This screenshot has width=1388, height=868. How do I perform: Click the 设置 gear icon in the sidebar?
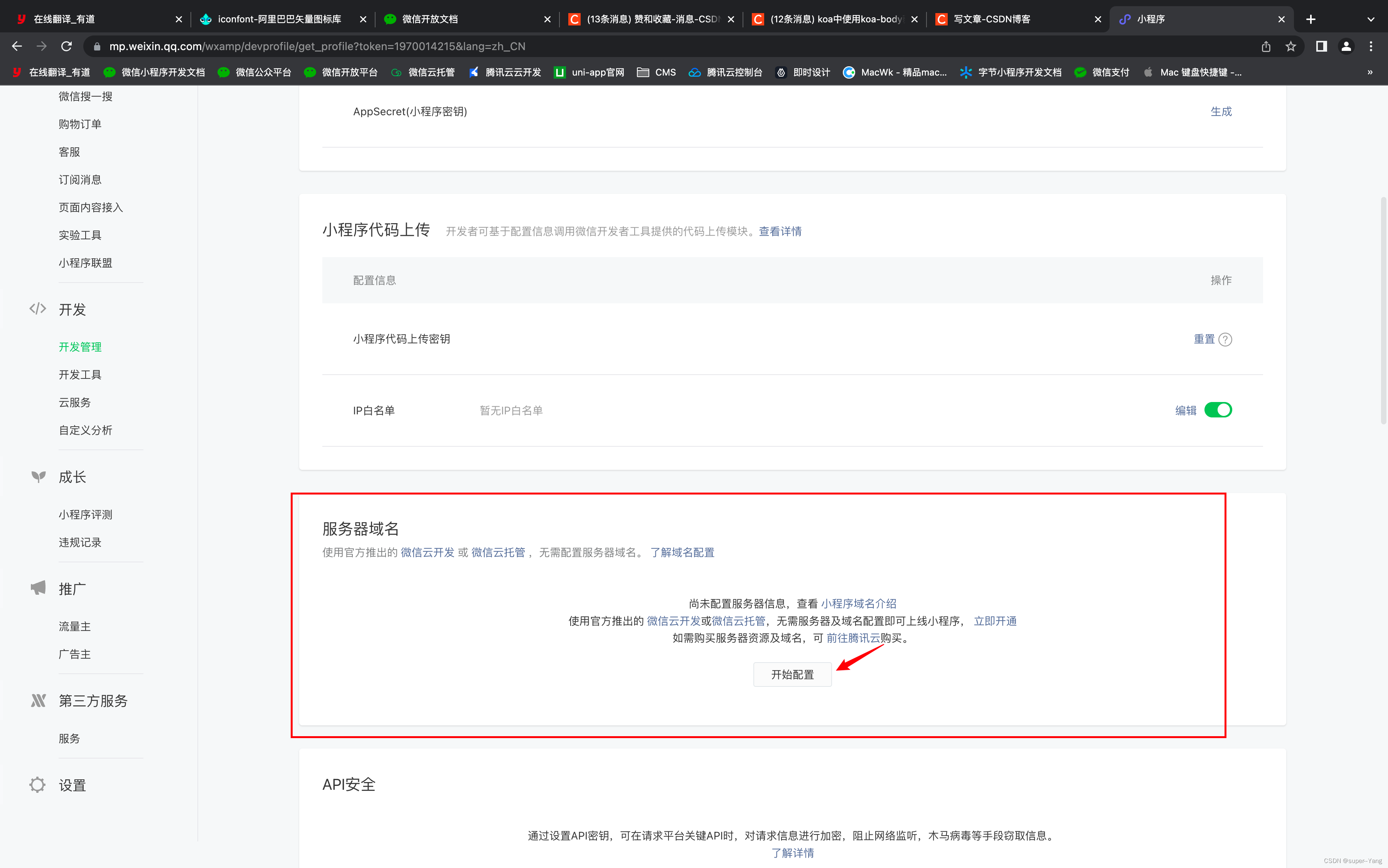pyautogui.click(x=37, y=785)
